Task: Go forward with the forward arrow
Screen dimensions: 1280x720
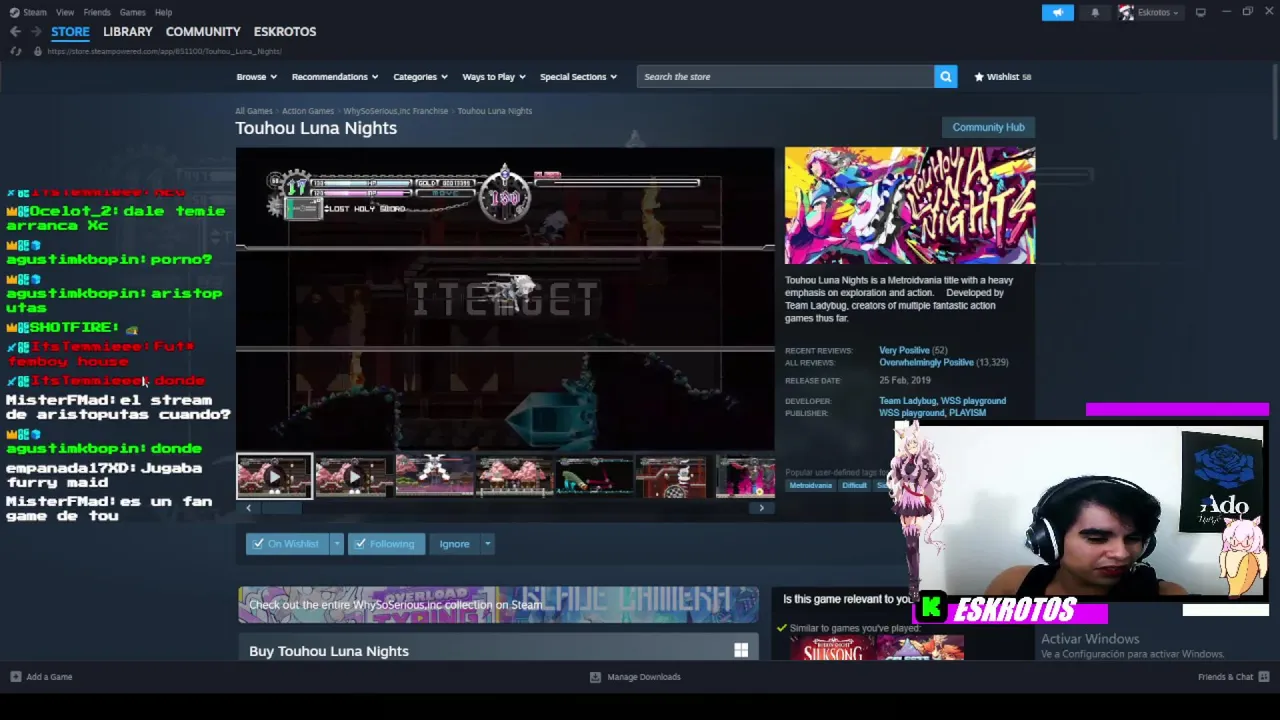Action: 36,32
